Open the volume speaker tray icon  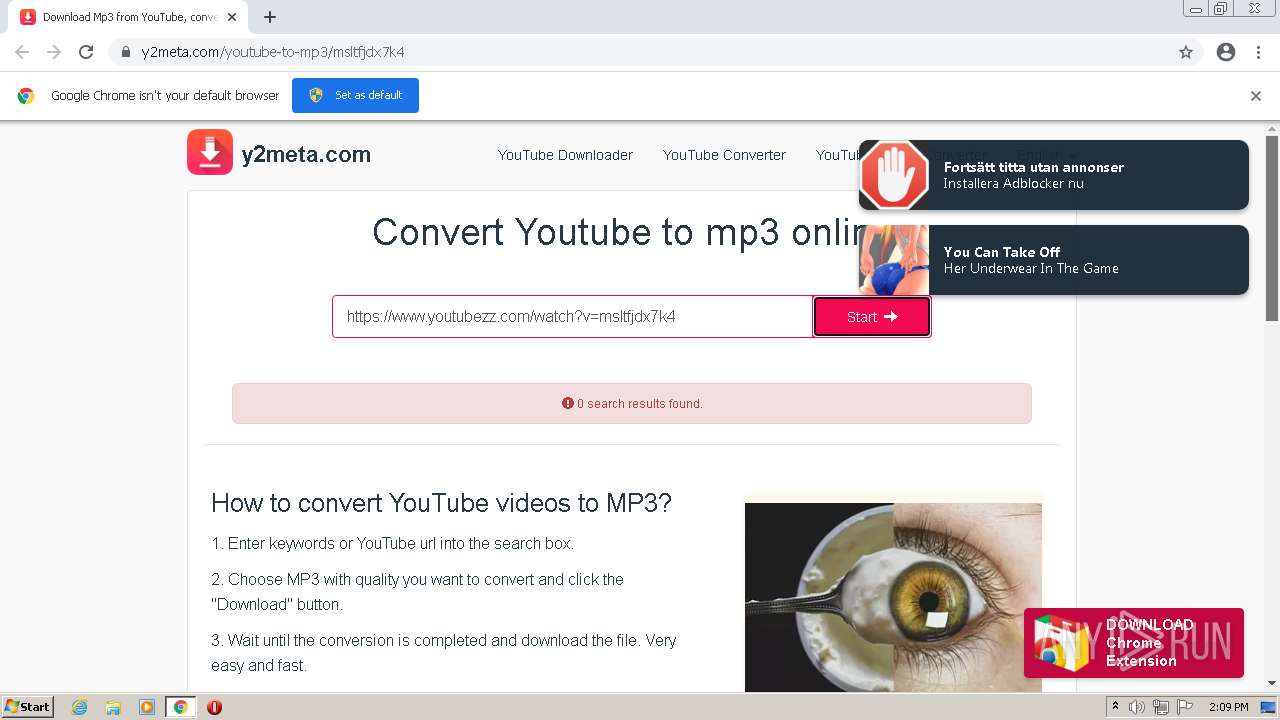point(1137,707)
